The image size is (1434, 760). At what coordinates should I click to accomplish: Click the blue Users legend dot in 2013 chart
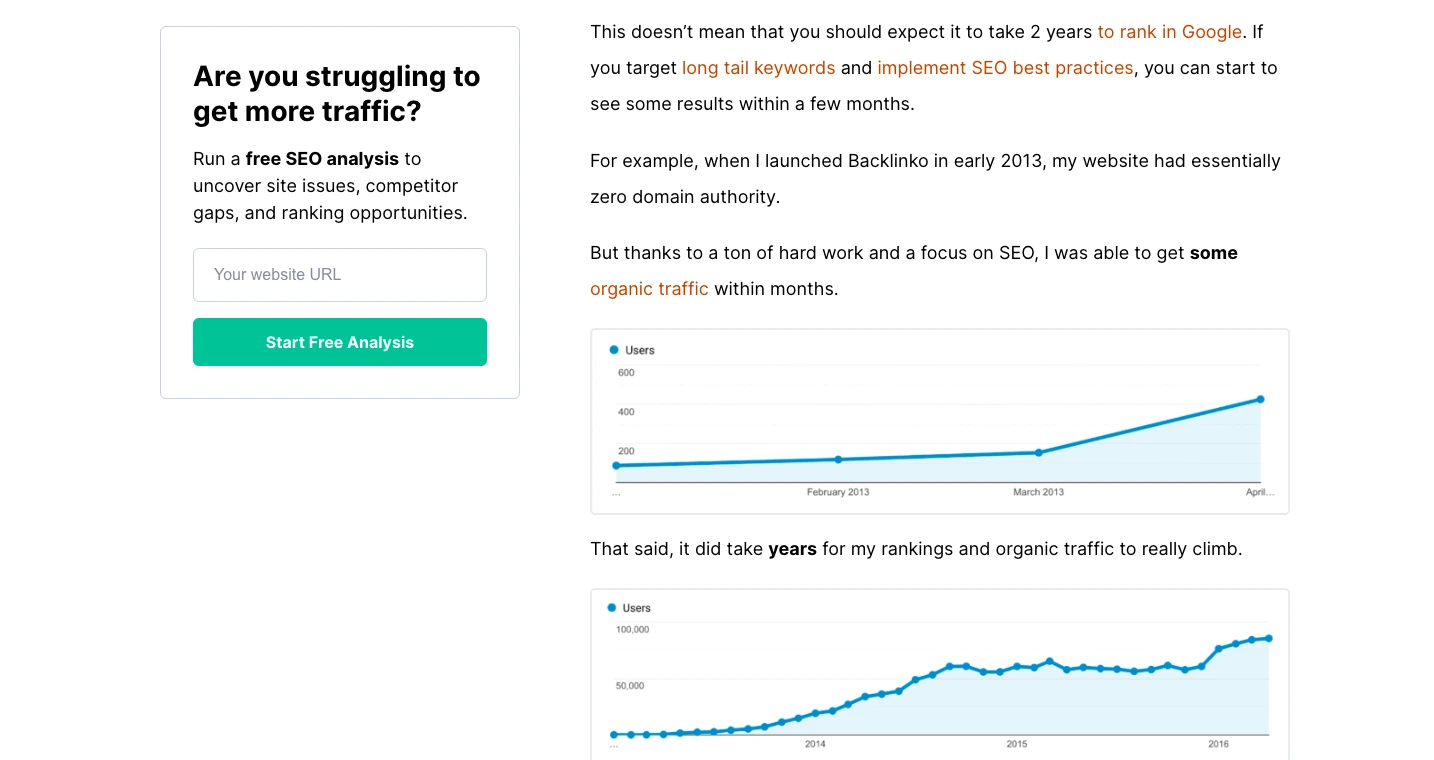pyautogui.click(x=614, y=350)
